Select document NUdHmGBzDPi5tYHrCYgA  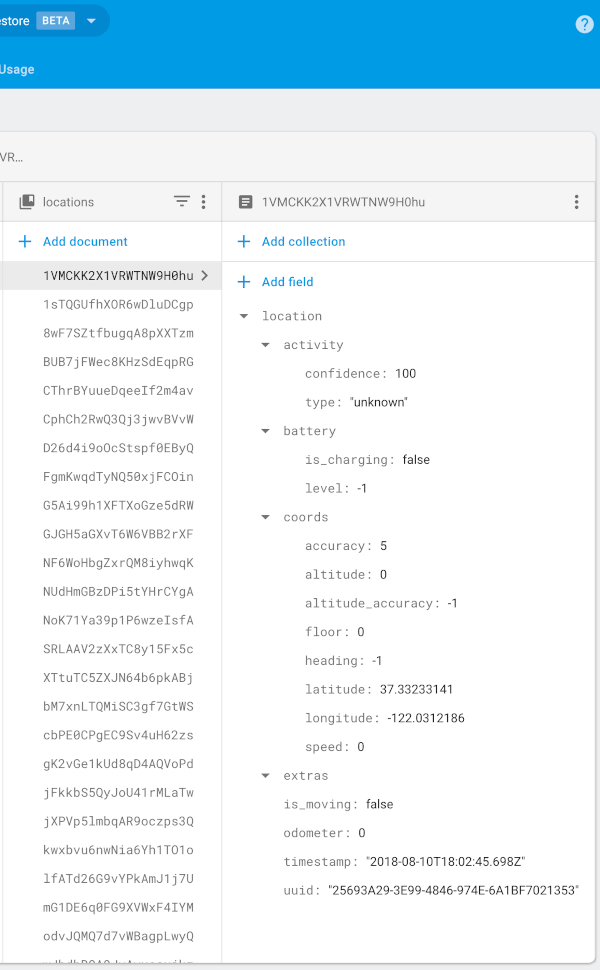click(118, 591)
